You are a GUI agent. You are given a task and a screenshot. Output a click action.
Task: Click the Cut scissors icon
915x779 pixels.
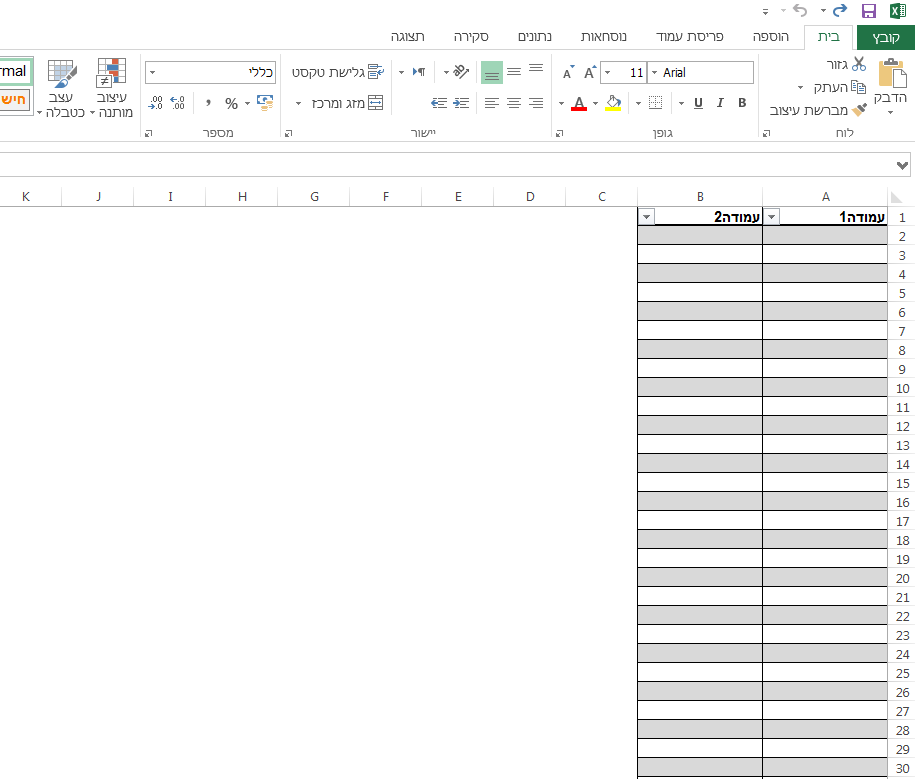(858, 64)
